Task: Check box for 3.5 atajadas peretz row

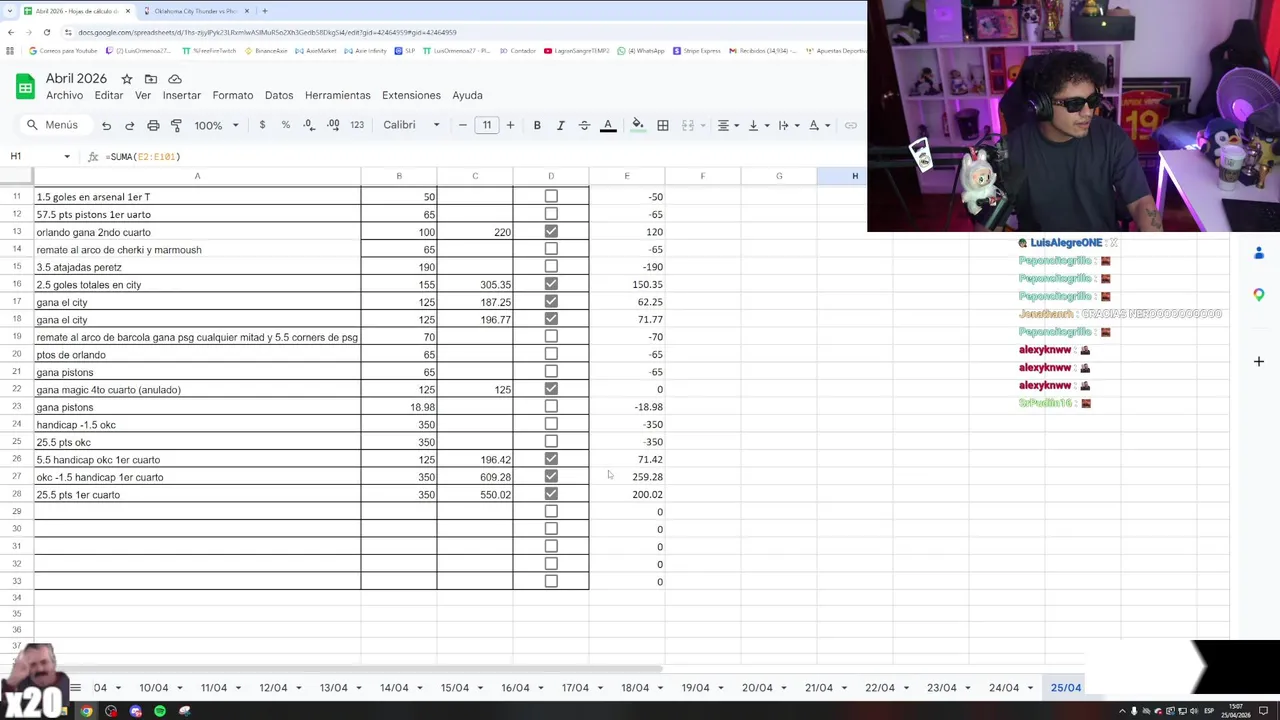Action: pos(551,267)
